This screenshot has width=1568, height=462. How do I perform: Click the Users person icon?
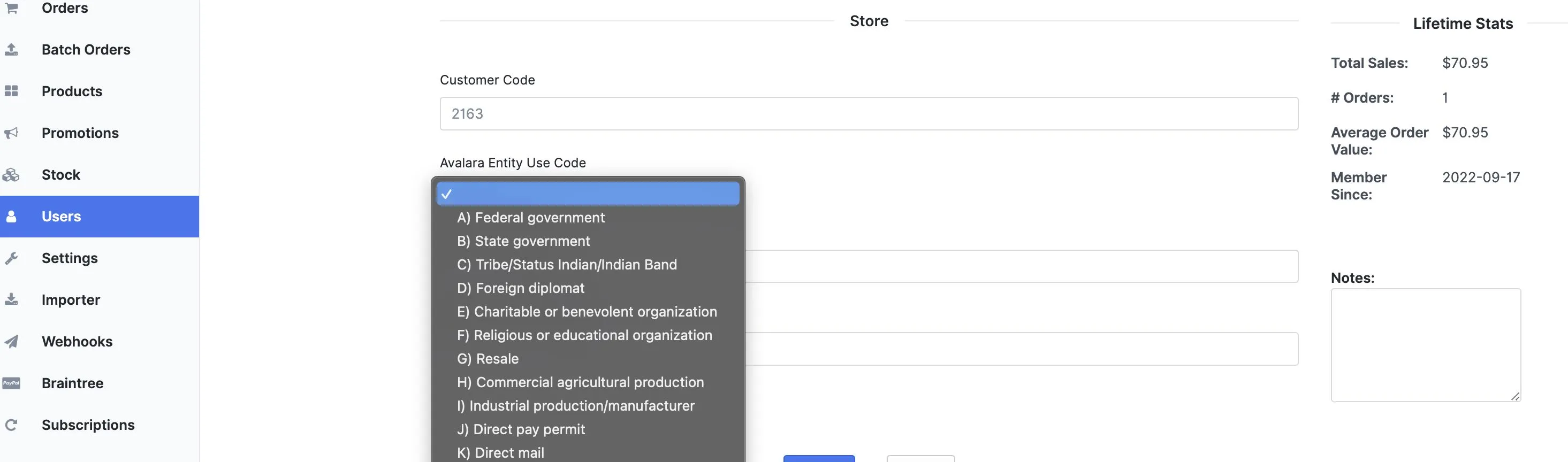[x=11, y=217]
